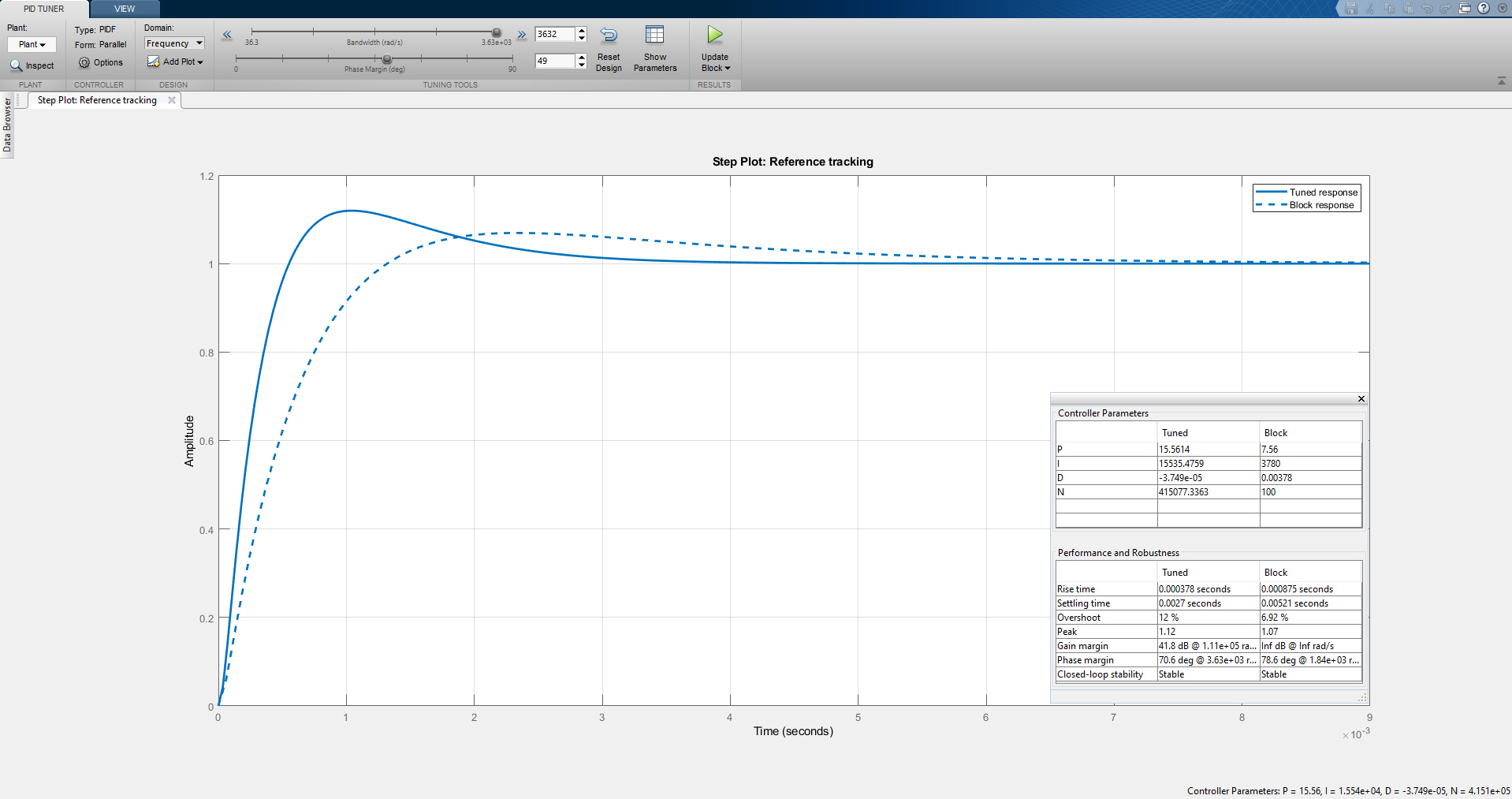Screen dimensions: 1512x799
Task: Click the switch windows icon
Action: pos(1465,9)
